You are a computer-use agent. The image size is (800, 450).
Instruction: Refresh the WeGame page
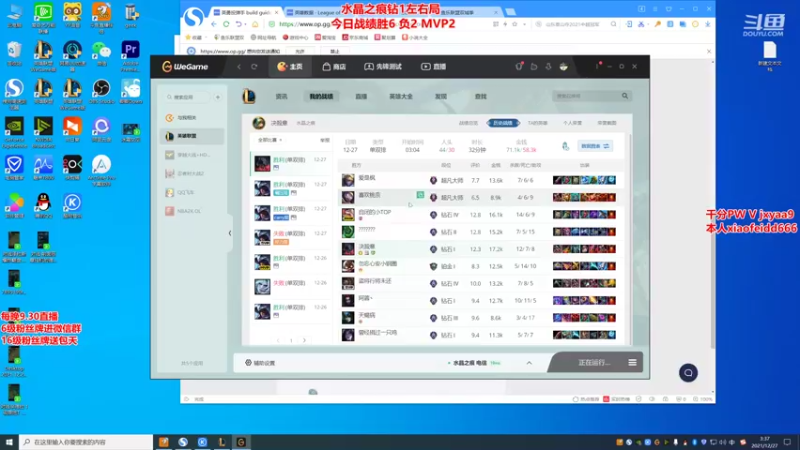(x=254, y=67)
